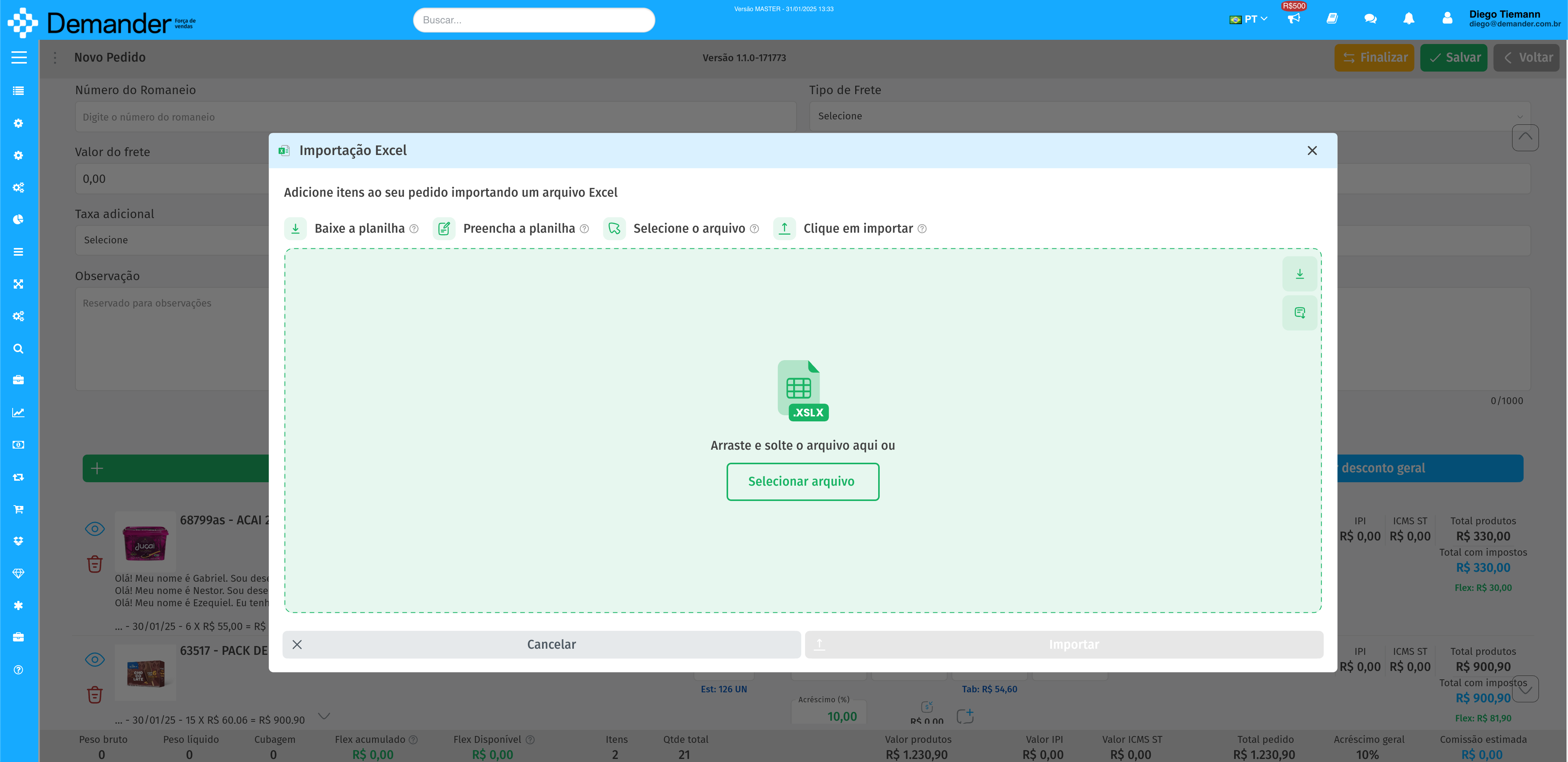Show help for Selecione o arquivo
This screenshot has width=1568, height=762.
tap(754, 229)
